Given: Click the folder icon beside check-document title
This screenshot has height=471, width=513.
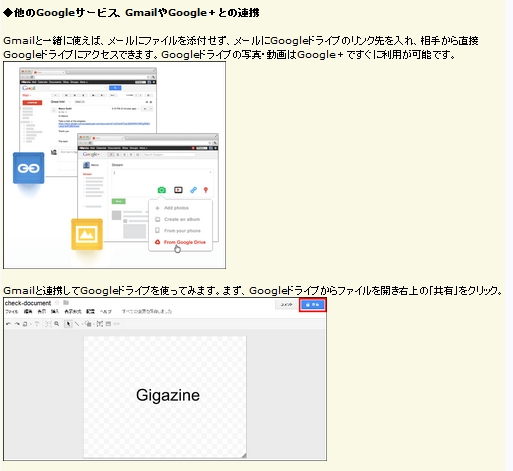Looking at the screenshot, I should 66,302.
